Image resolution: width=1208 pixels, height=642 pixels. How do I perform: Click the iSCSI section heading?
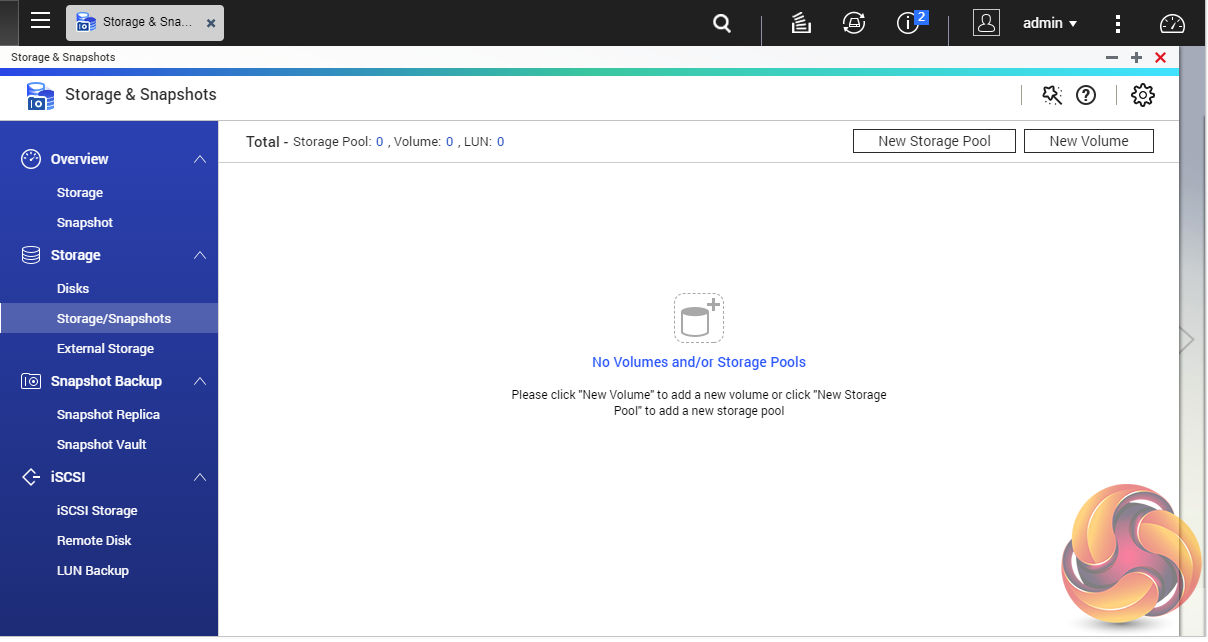click(x=68, y=477)
